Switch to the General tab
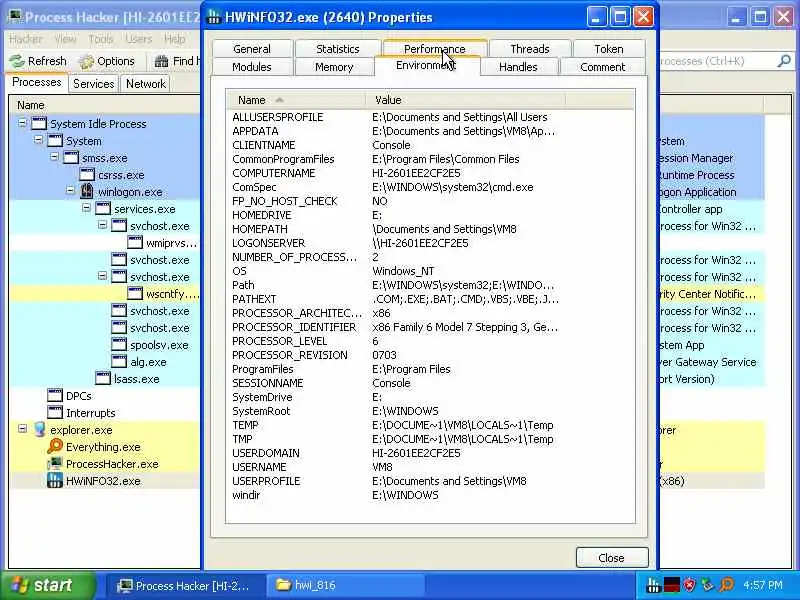 (x=252, y=49)
